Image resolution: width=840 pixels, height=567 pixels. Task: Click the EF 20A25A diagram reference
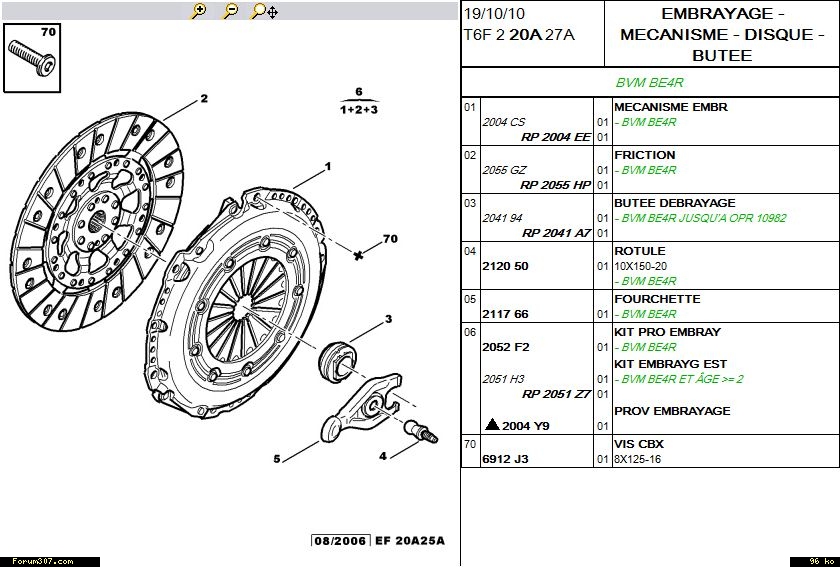pos(409,541)
